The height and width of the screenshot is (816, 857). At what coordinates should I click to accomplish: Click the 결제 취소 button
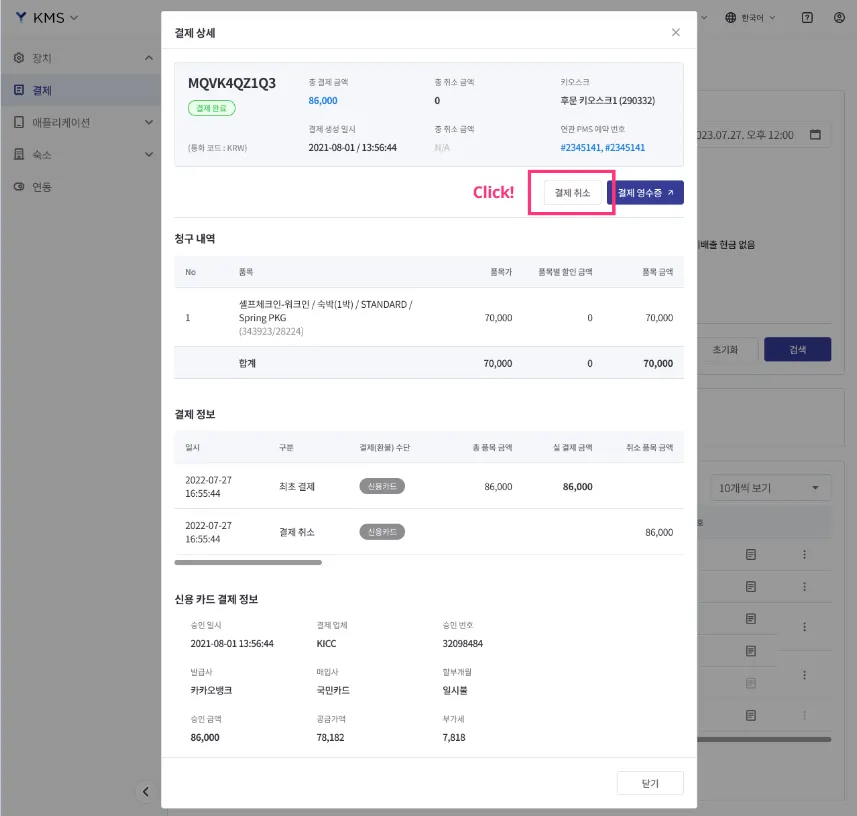click(572, 193)
